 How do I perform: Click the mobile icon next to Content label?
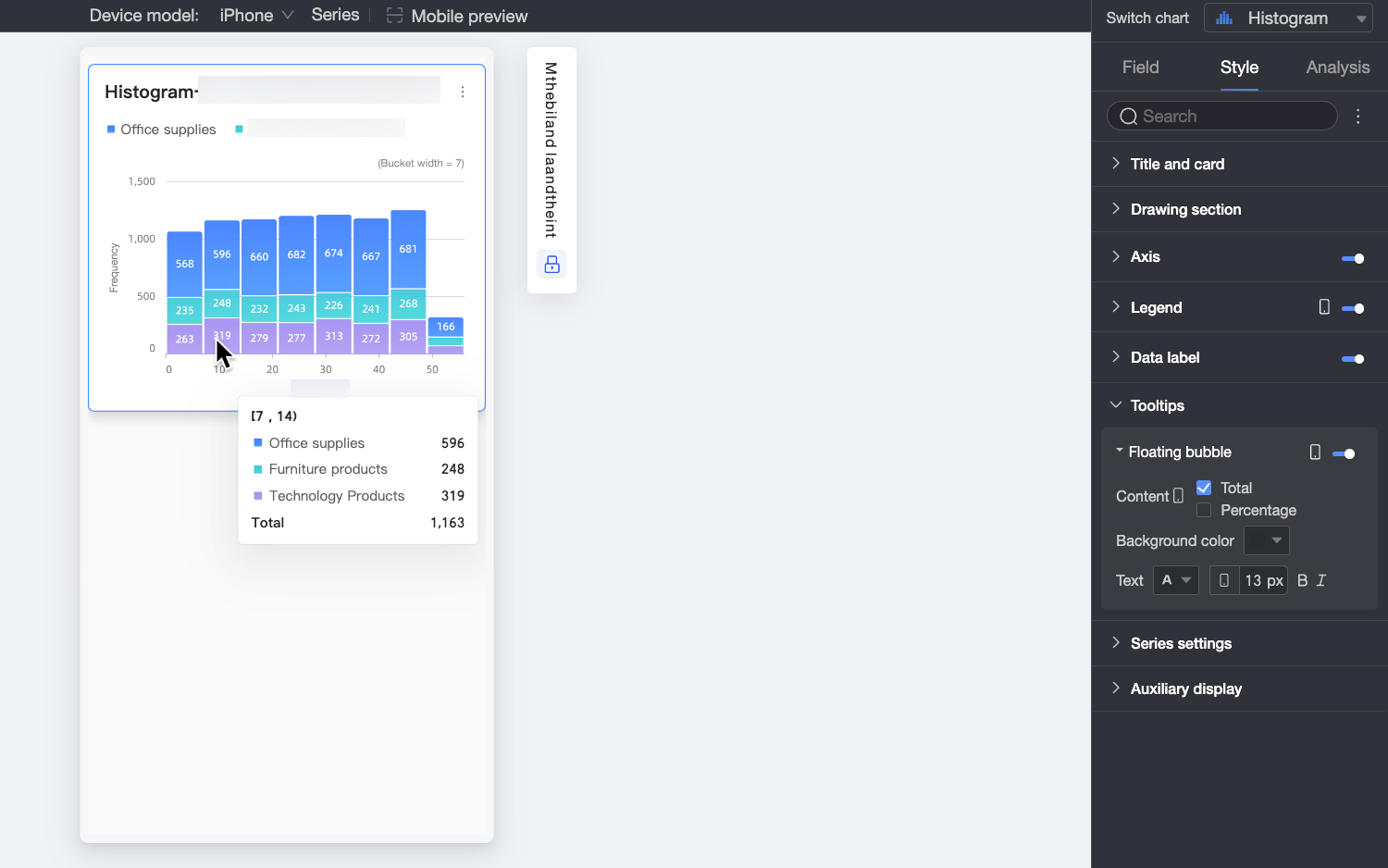1178,496
